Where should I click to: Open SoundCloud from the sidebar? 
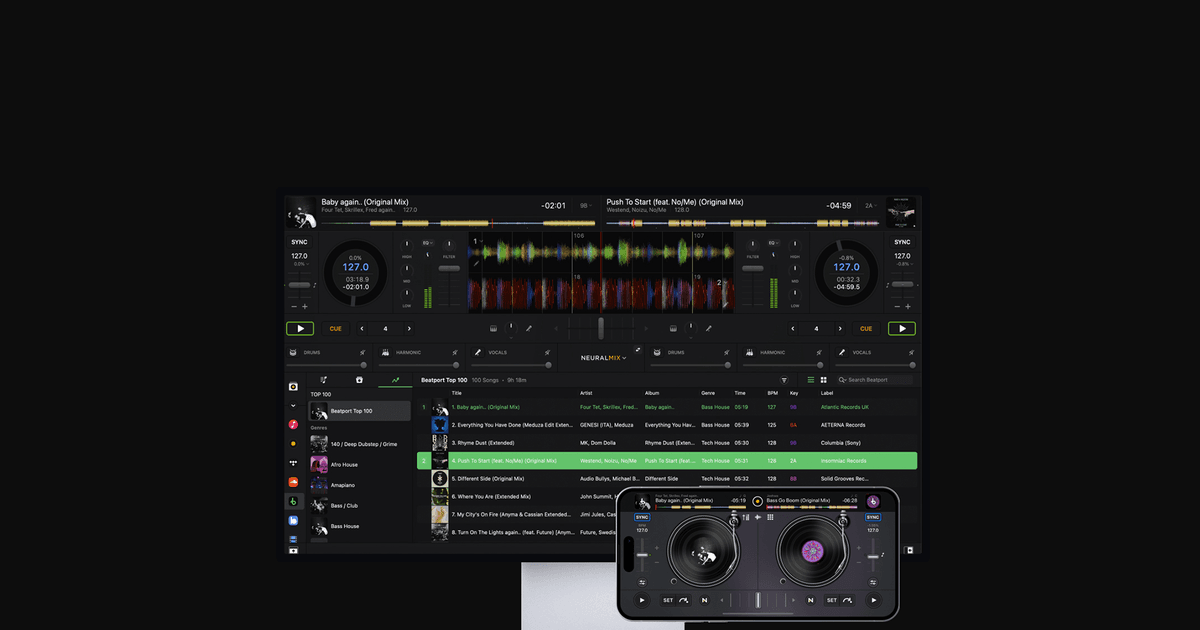tap(293, 481)
